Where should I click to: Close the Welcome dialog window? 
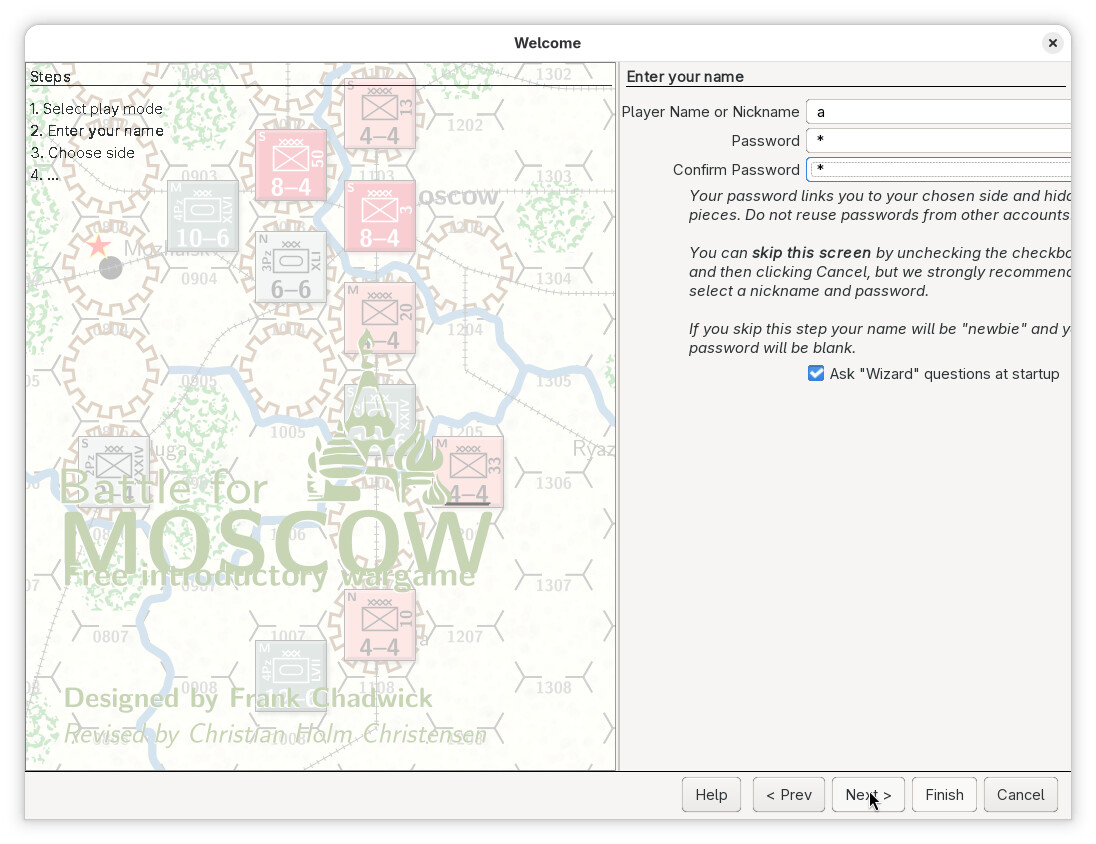[1052, 43]
